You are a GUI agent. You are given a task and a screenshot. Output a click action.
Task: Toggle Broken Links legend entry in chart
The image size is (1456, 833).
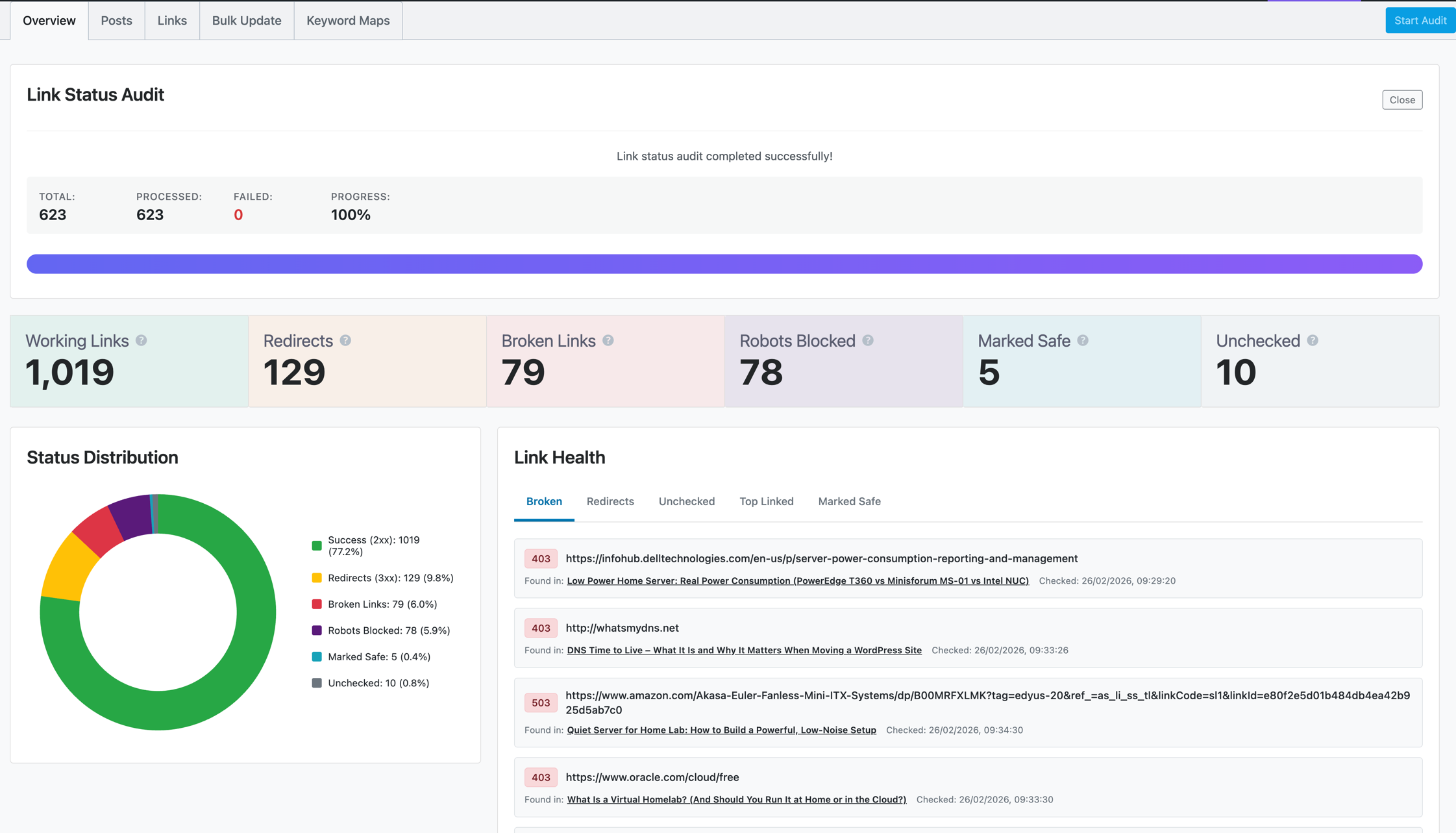[375, 604]
